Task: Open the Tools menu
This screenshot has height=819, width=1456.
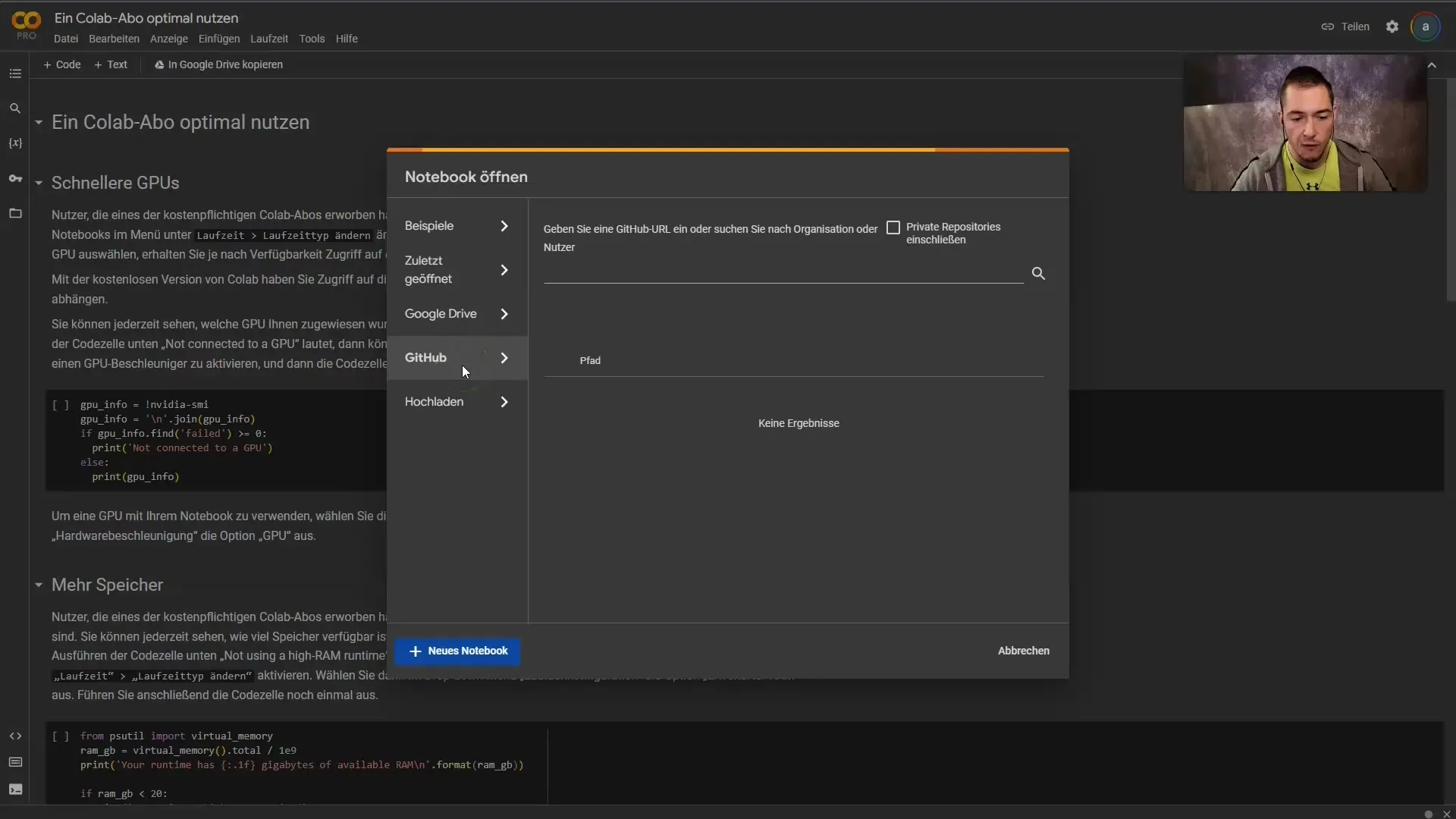Action: (x=312, y=39)
